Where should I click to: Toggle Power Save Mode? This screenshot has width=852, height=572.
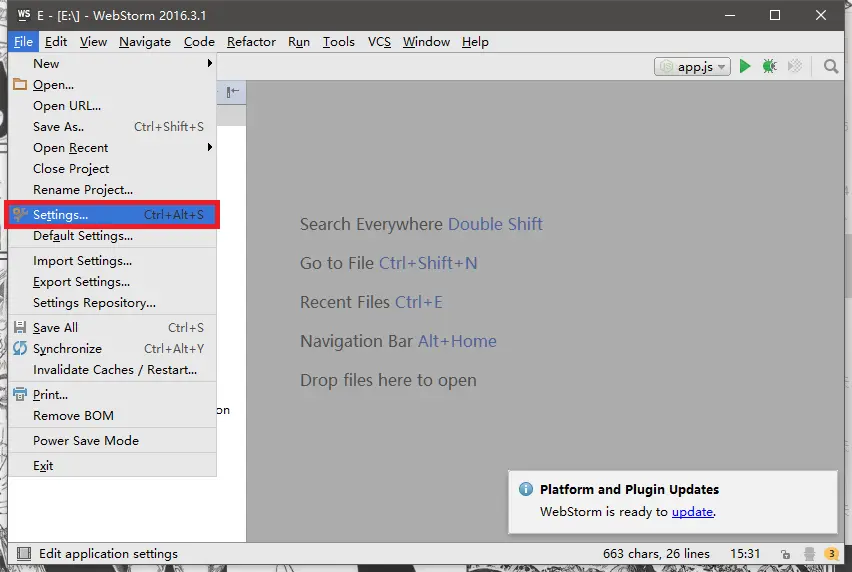(x=112, y=441)
